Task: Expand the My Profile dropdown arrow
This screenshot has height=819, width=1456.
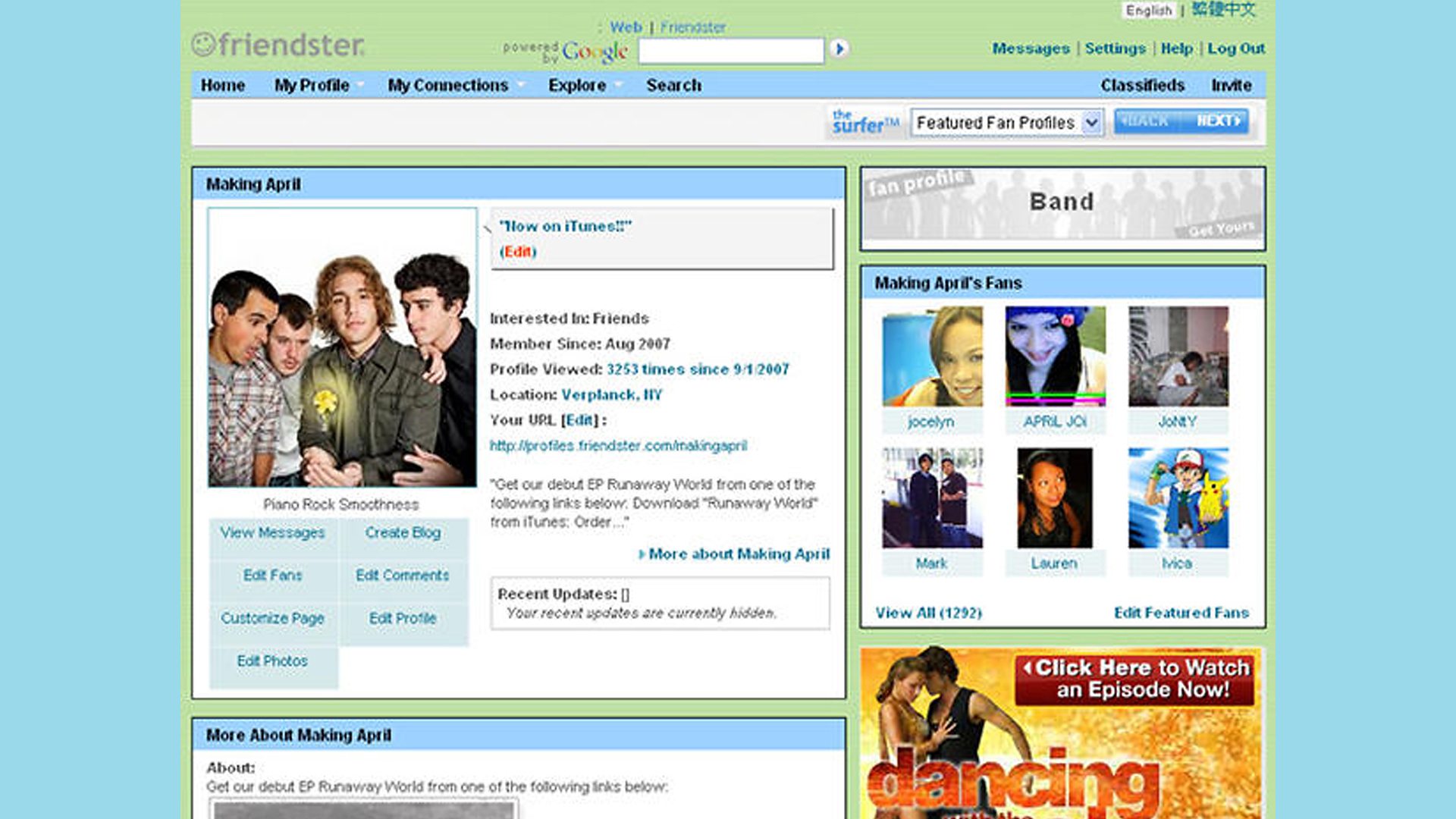Action: point(360,85)
